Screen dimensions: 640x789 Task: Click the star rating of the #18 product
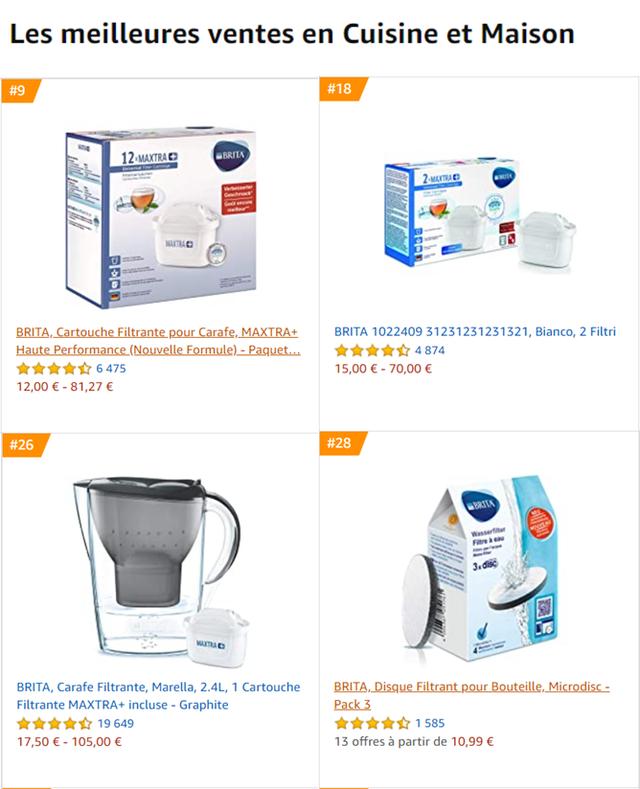click(x=372, y=350)
